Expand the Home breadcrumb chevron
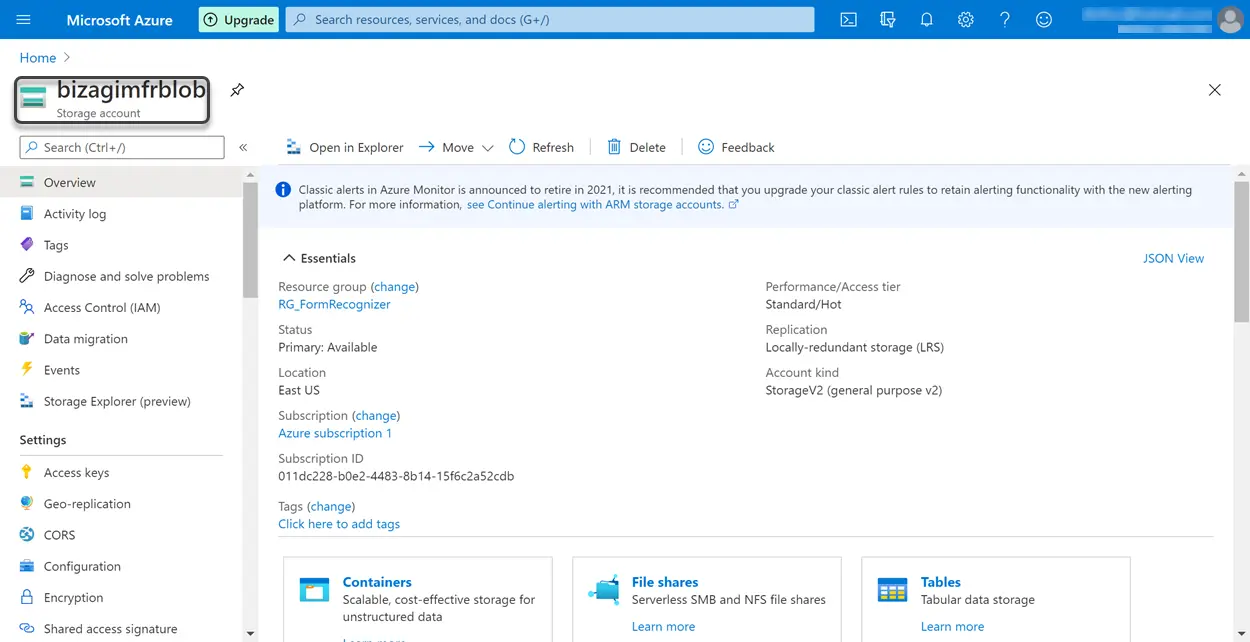This screenshot has height=642, width=1250. point(67,58)
